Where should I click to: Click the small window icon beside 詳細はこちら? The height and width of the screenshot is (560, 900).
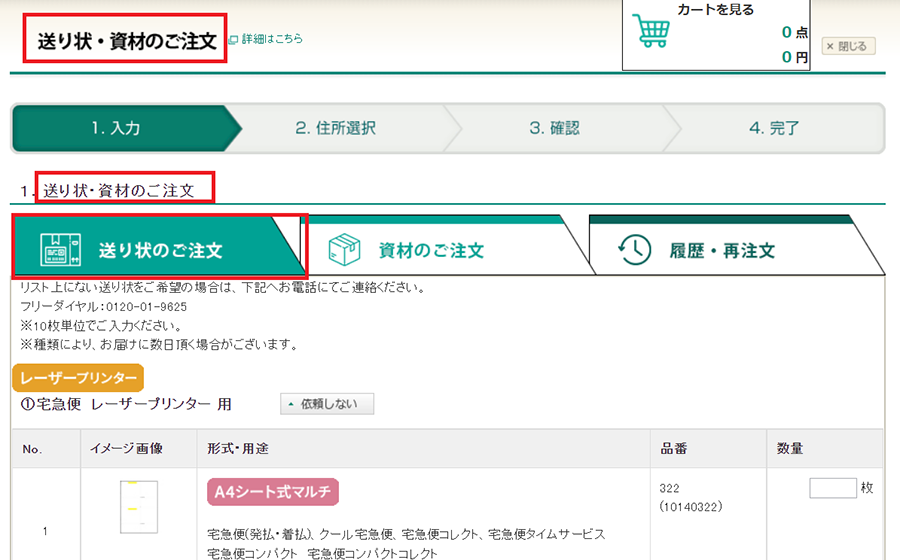click(x=233, y=40)
